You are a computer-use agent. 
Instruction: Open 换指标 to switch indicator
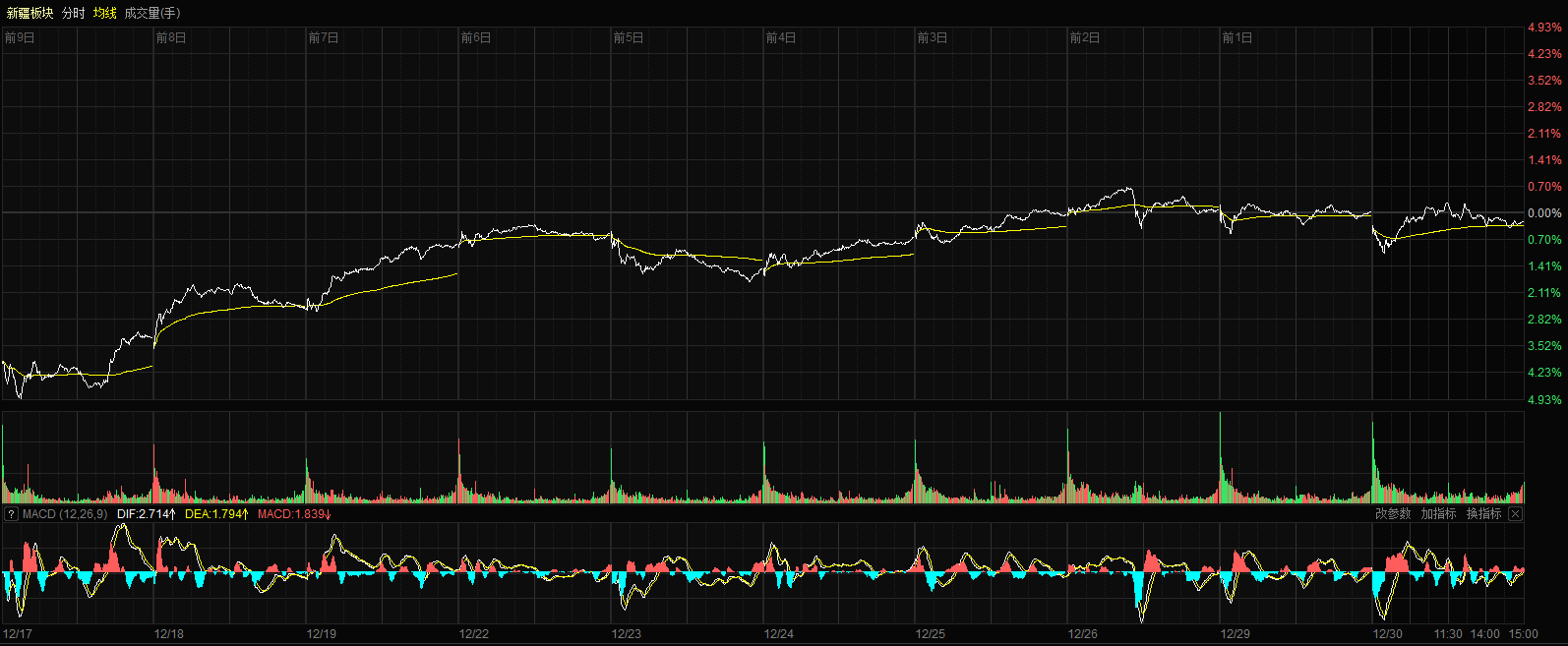point(1483,514)
